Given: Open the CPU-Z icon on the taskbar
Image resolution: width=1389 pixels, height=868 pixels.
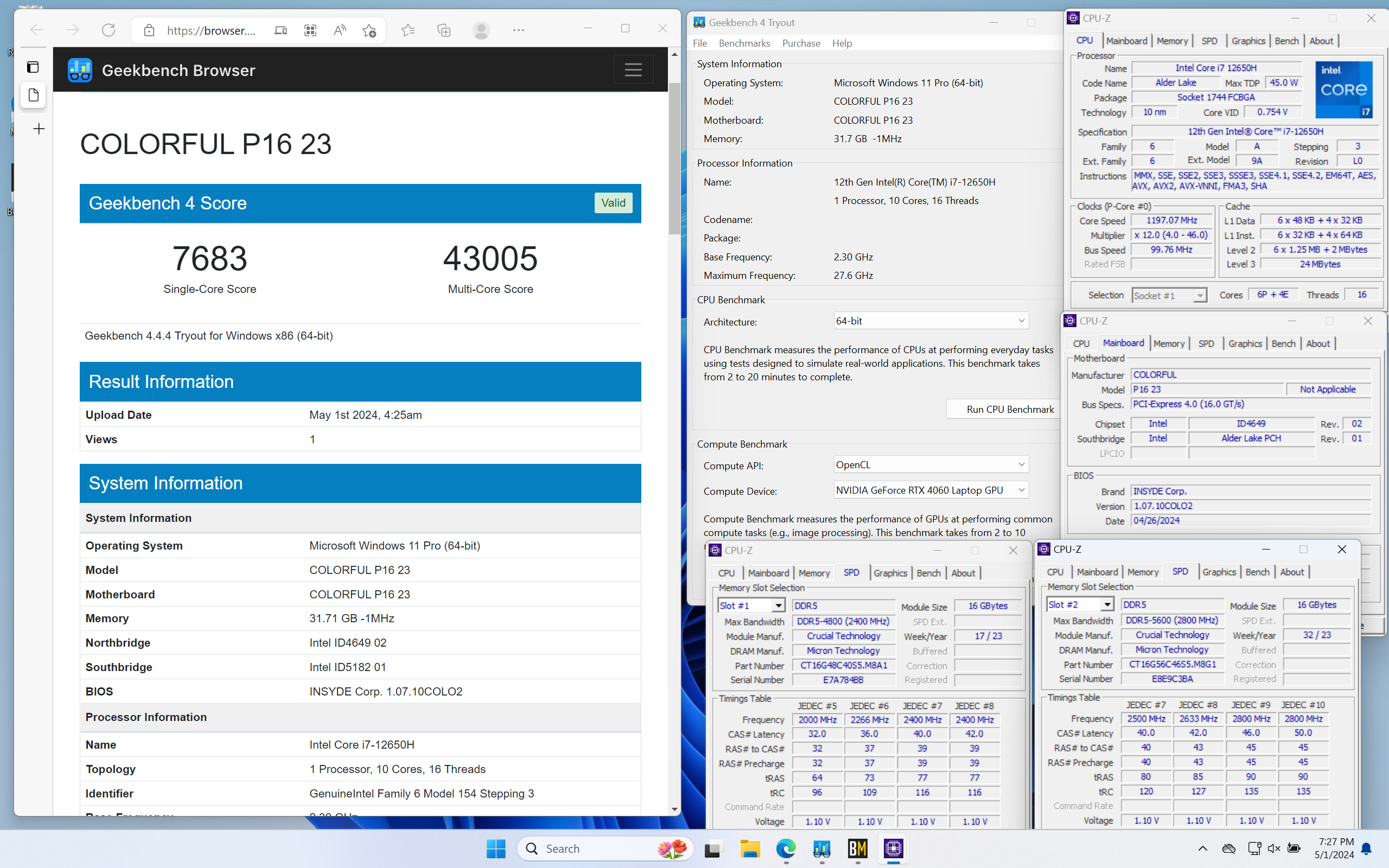Looking at the screenshot, I should point(894,848).
